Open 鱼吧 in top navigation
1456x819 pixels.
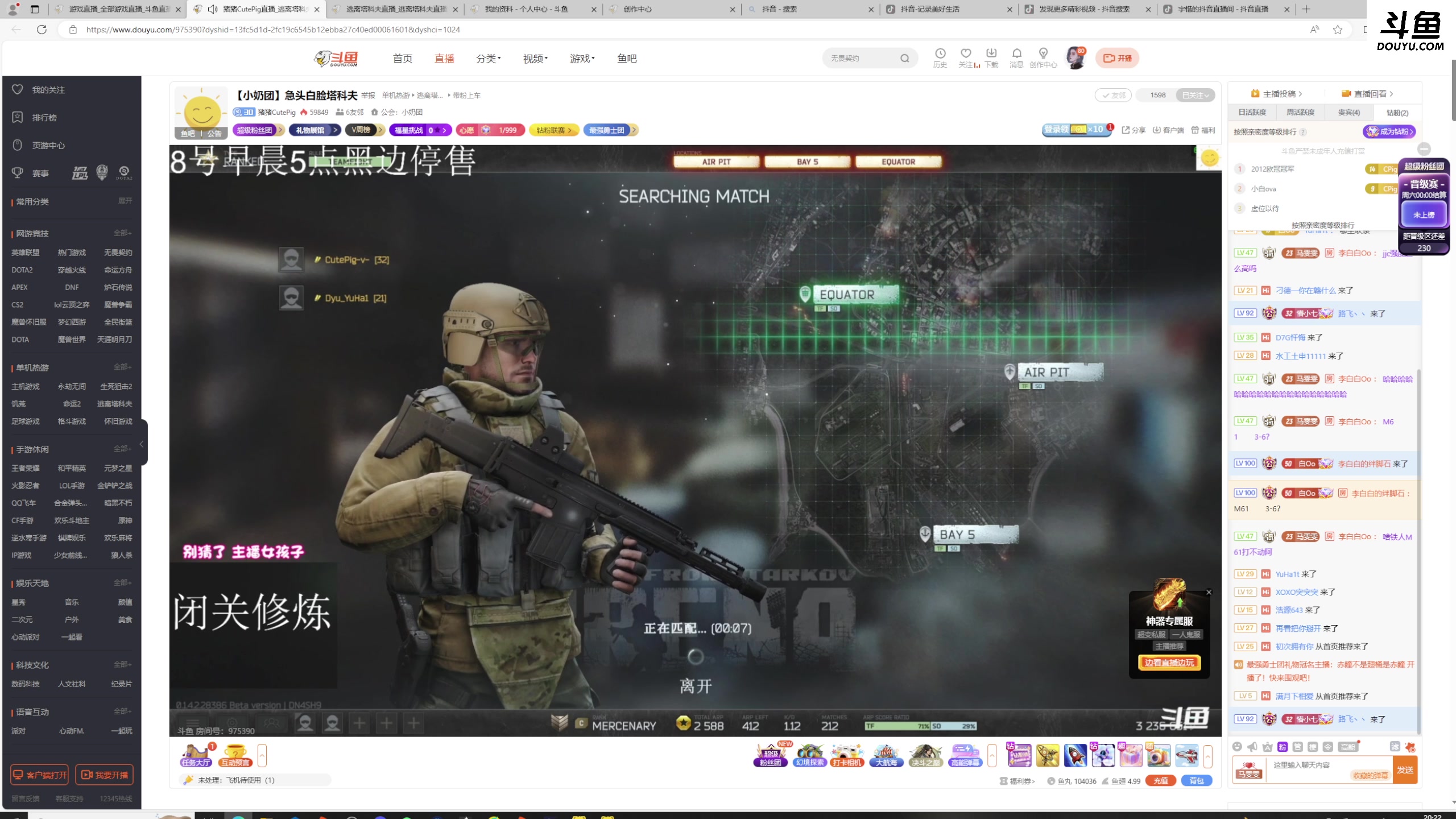click(627, 59)
